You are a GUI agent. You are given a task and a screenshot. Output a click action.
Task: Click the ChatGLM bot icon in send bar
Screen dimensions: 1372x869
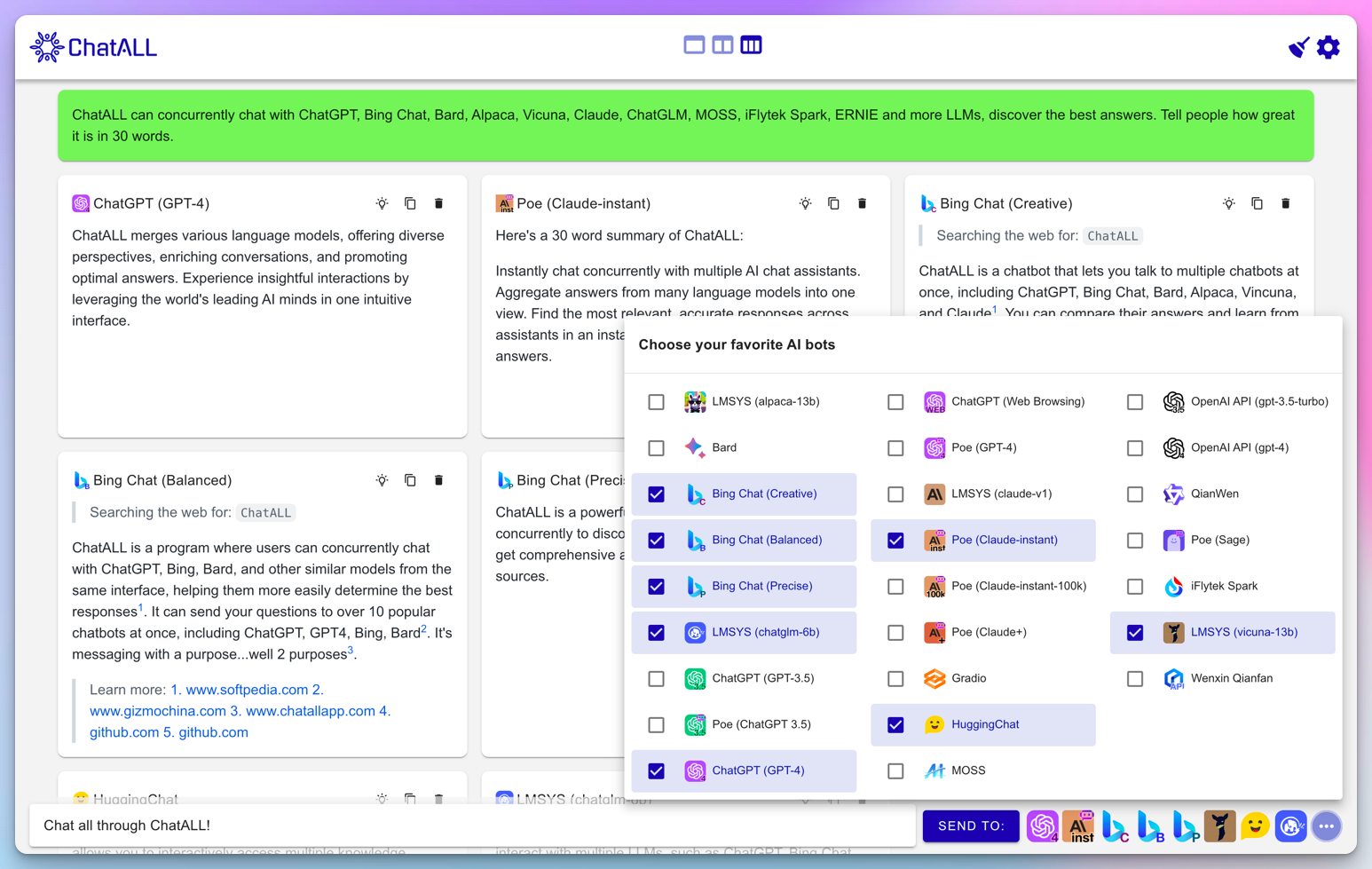tap(1290, 826)
